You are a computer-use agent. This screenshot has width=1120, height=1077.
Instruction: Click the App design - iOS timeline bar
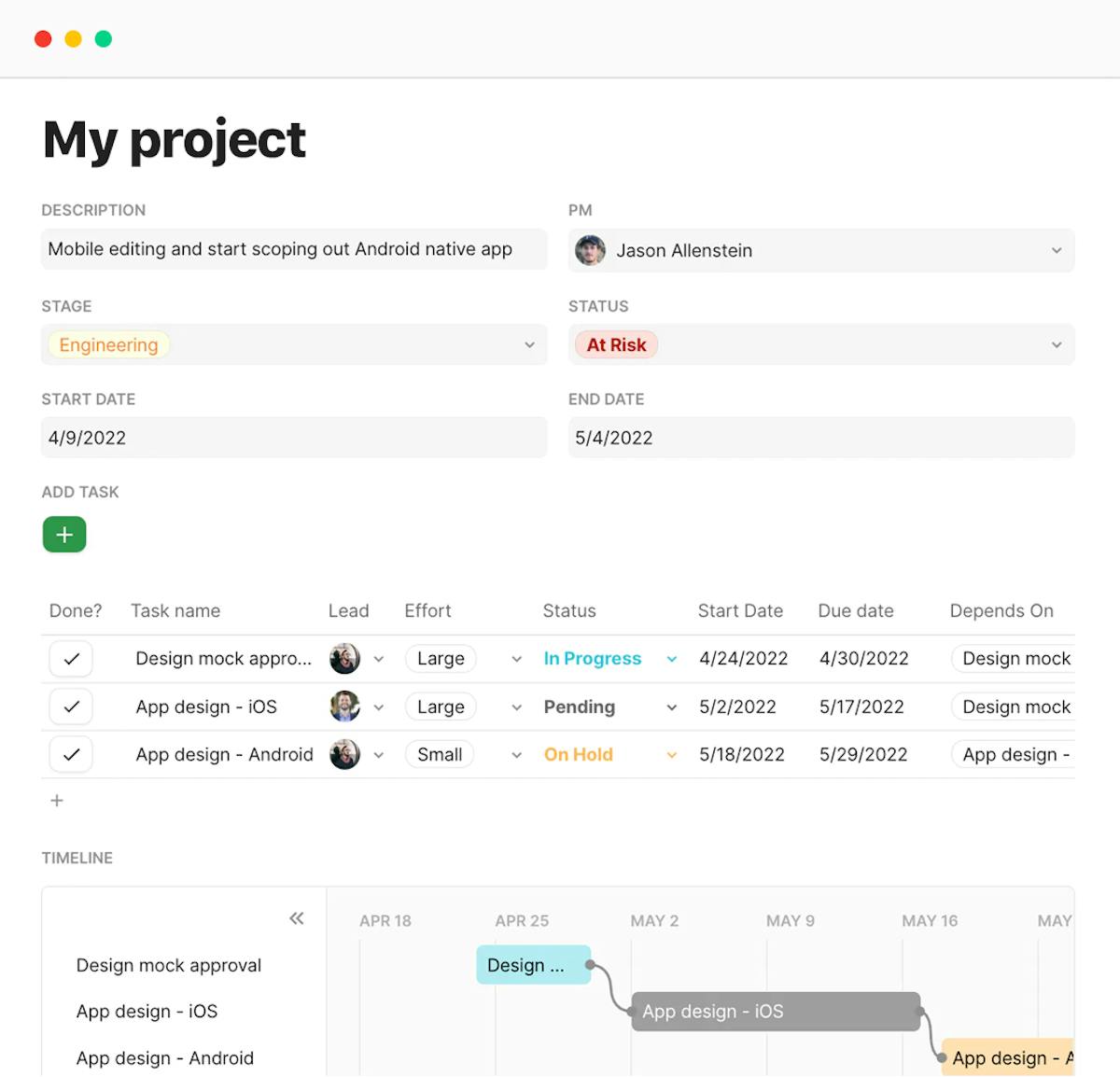point(775,1012)
